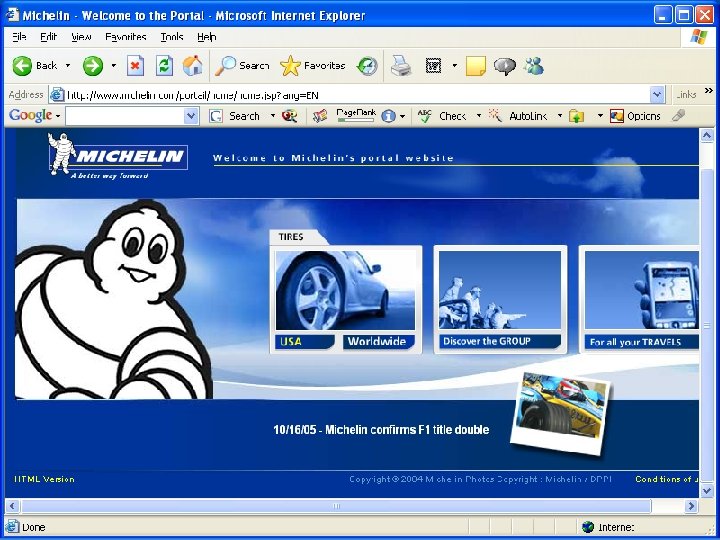Click the Worldwide tires link
Image resolution: width=720 pixels, height=540 pixels.
[x=378, y=342]
